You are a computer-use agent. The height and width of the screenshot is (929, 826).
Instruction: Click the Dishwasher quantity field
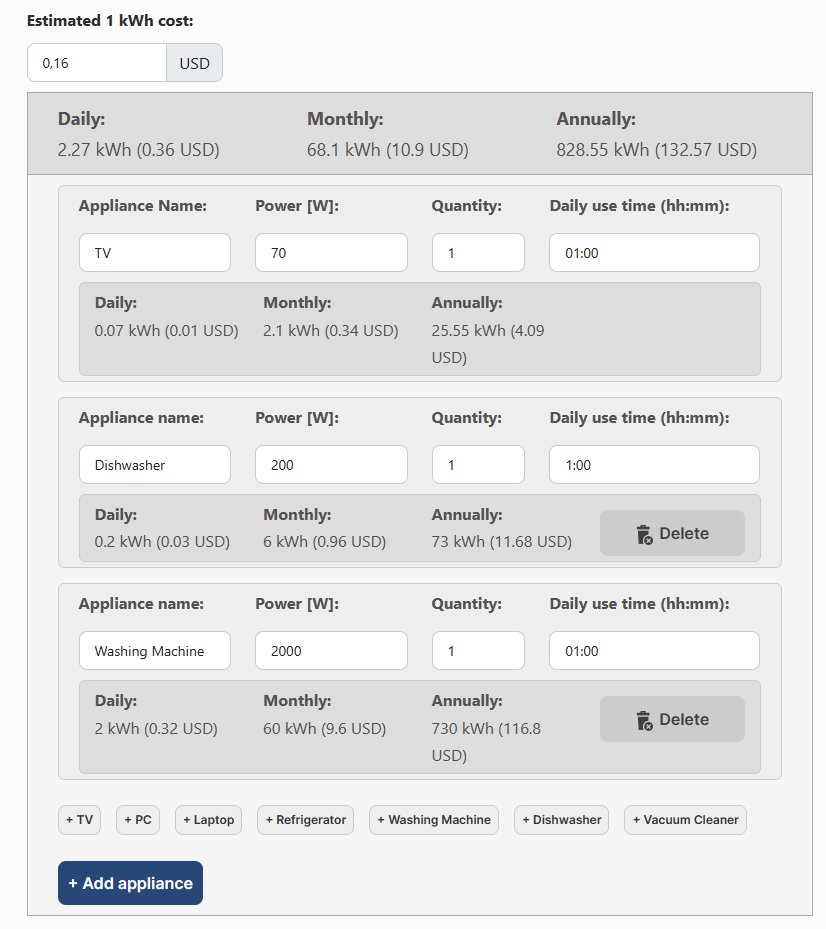point(478,465)
